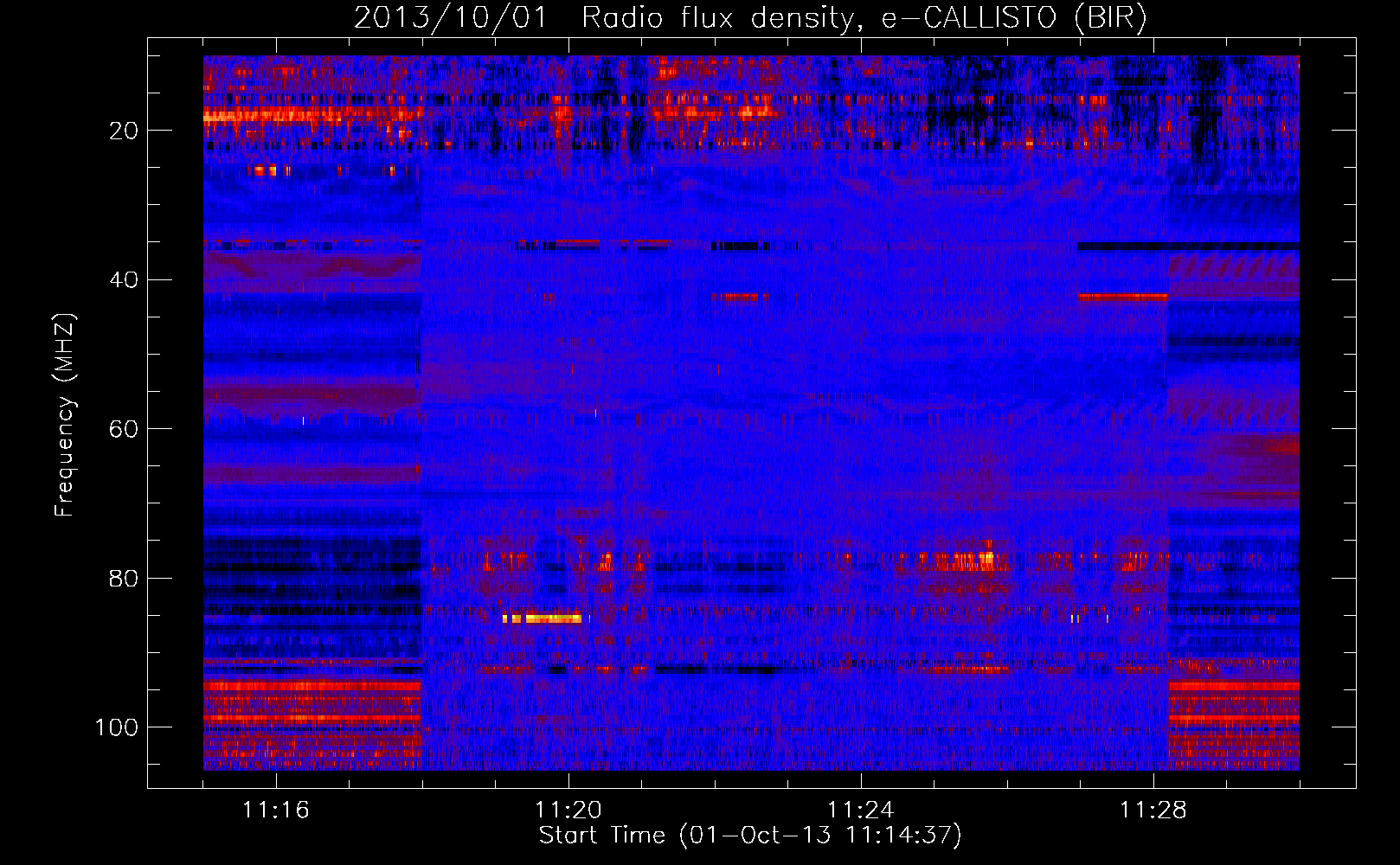Click the red emission line at 42 MHz near 11:27
1400x865 pixels.
1123,297
